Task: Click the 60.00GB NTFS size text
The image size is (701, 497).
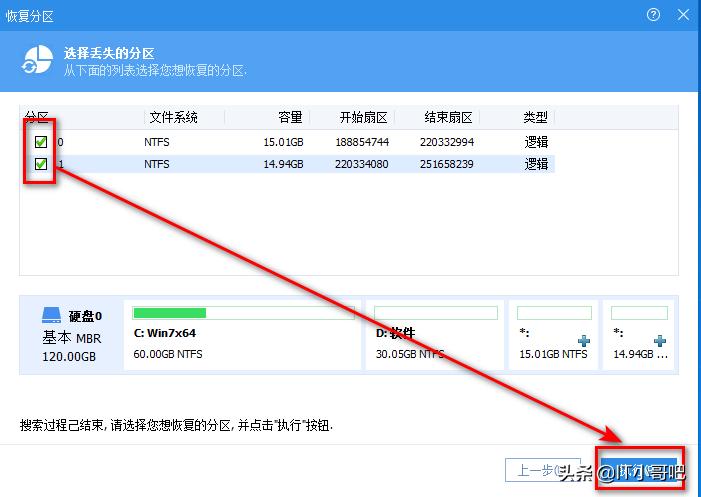Action: [x=168, y=354]
